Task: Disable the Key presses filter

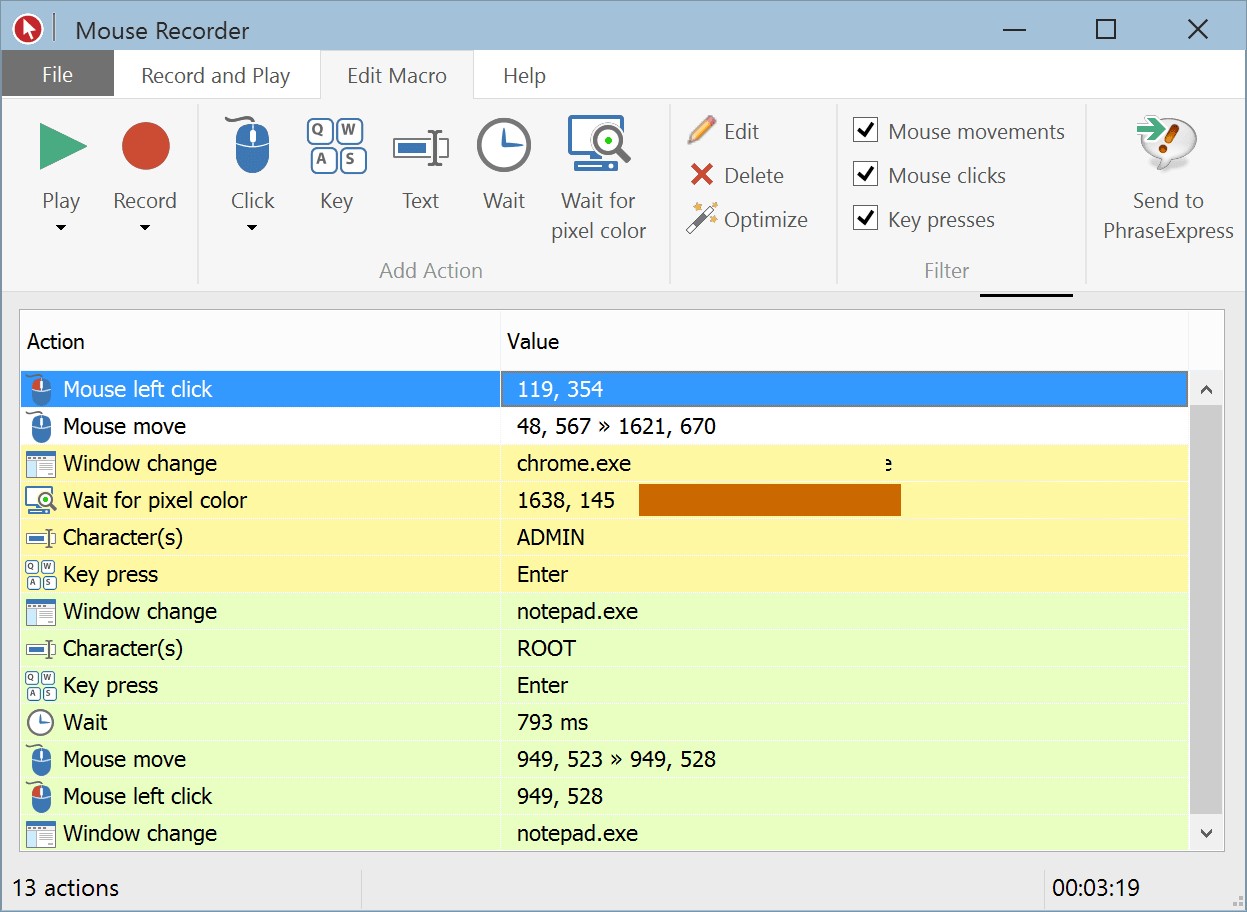Action: point(865,219)
